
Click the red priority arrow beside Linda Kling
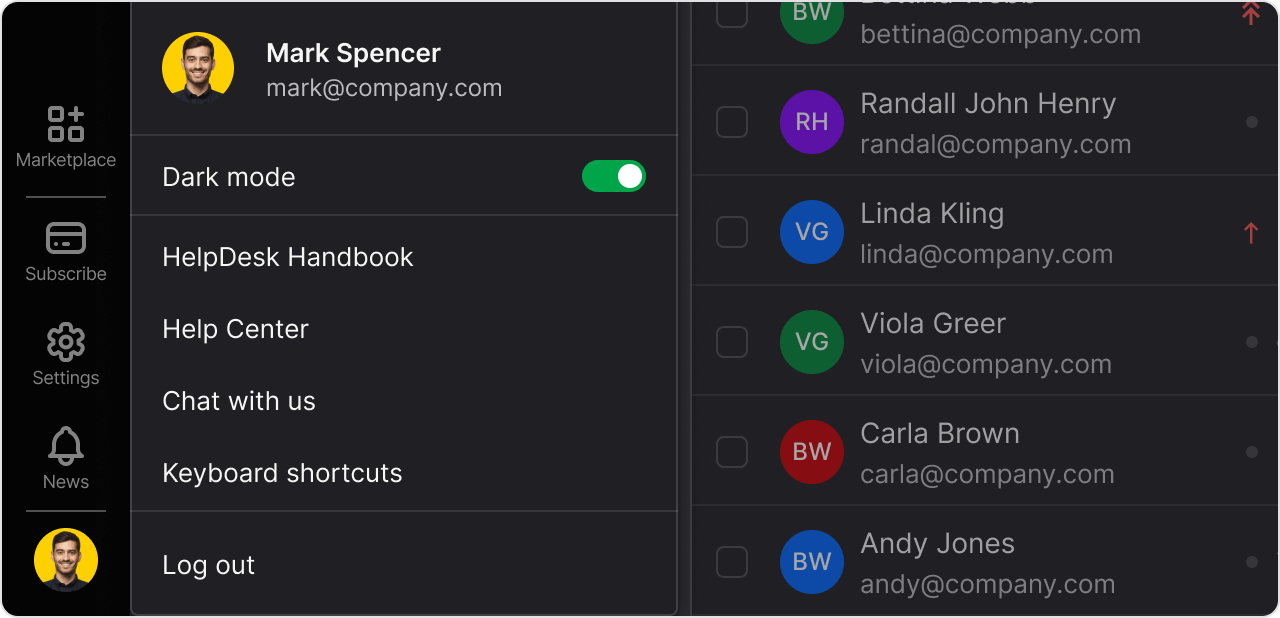1251,232
